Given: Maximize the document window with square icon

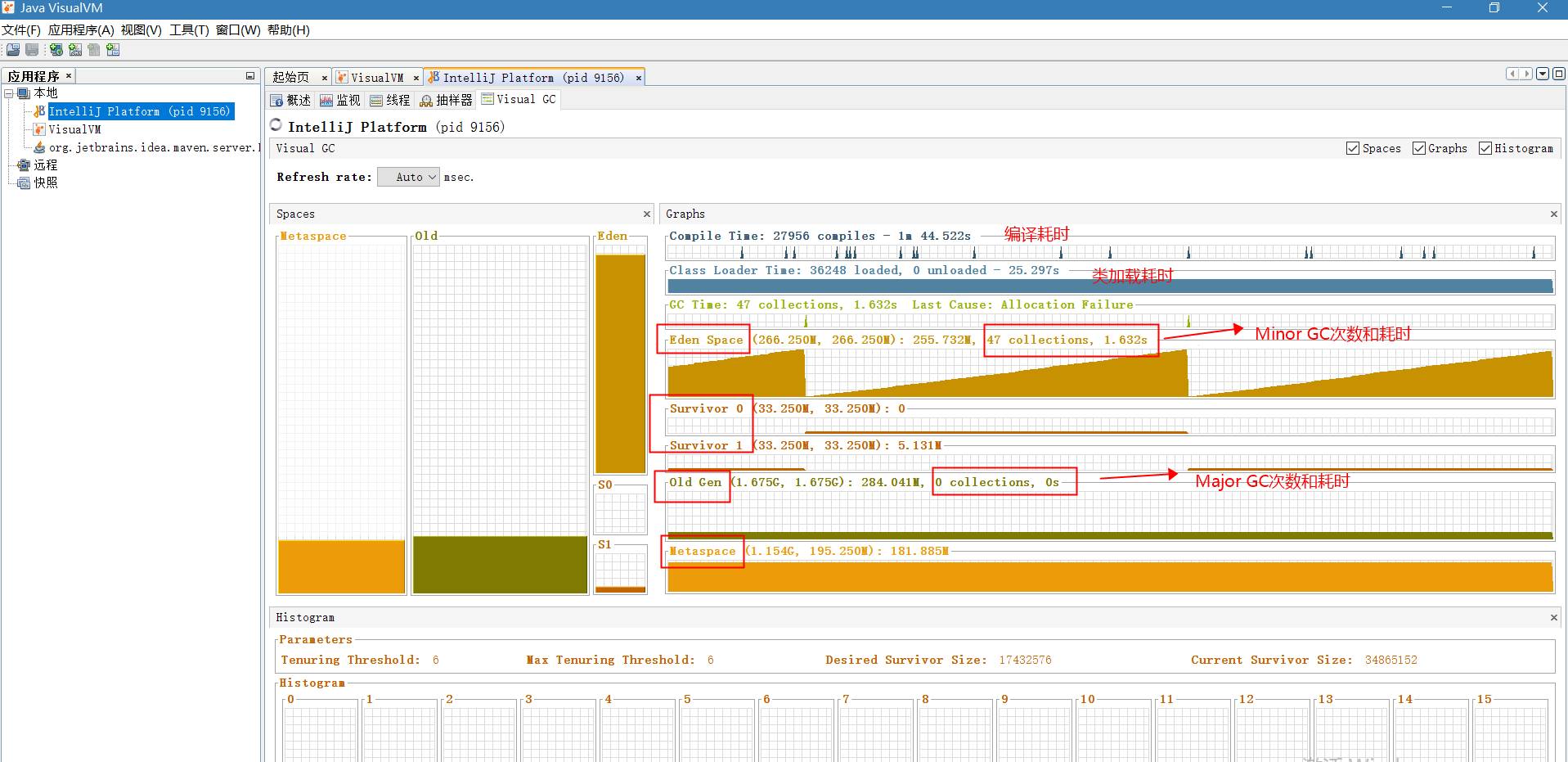Looking at the screenshot, I should click(1559, 74).
